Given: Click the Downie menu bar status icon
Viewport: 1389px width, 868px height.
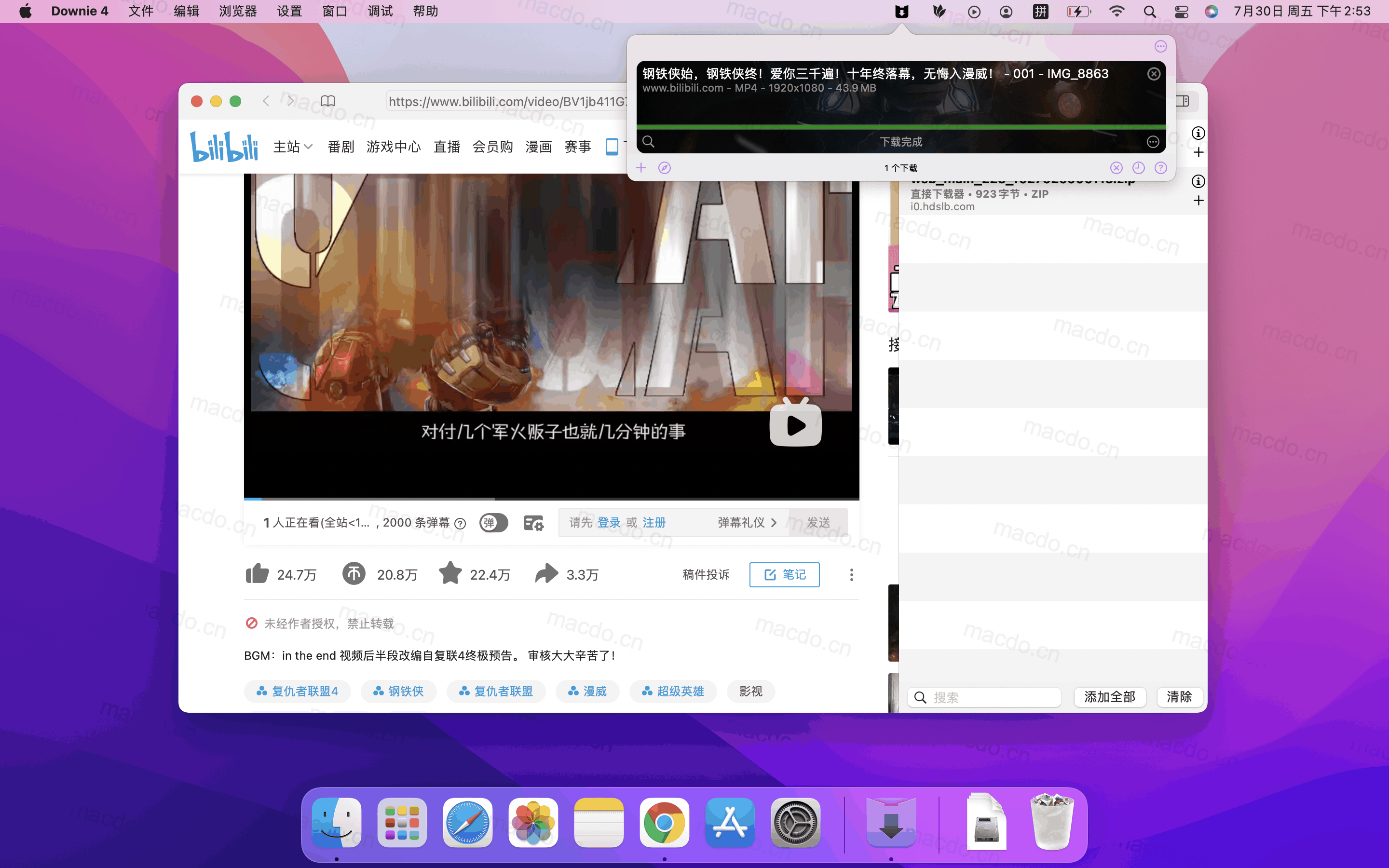Looking at the screenshot, I should click(x=902, y=12).
